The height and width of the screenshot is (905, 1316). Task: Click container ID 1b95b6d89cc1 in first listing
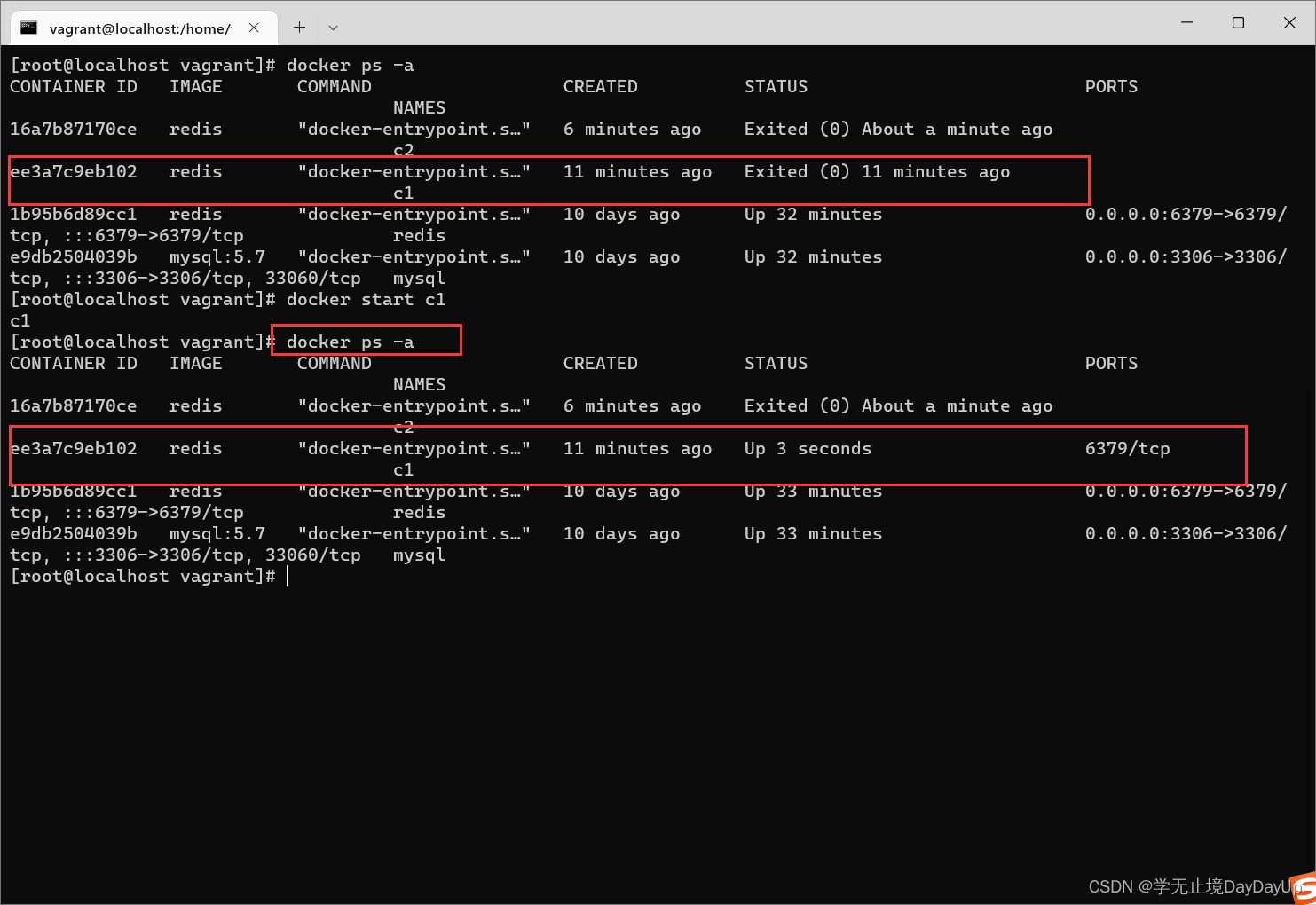click(74, 215)
